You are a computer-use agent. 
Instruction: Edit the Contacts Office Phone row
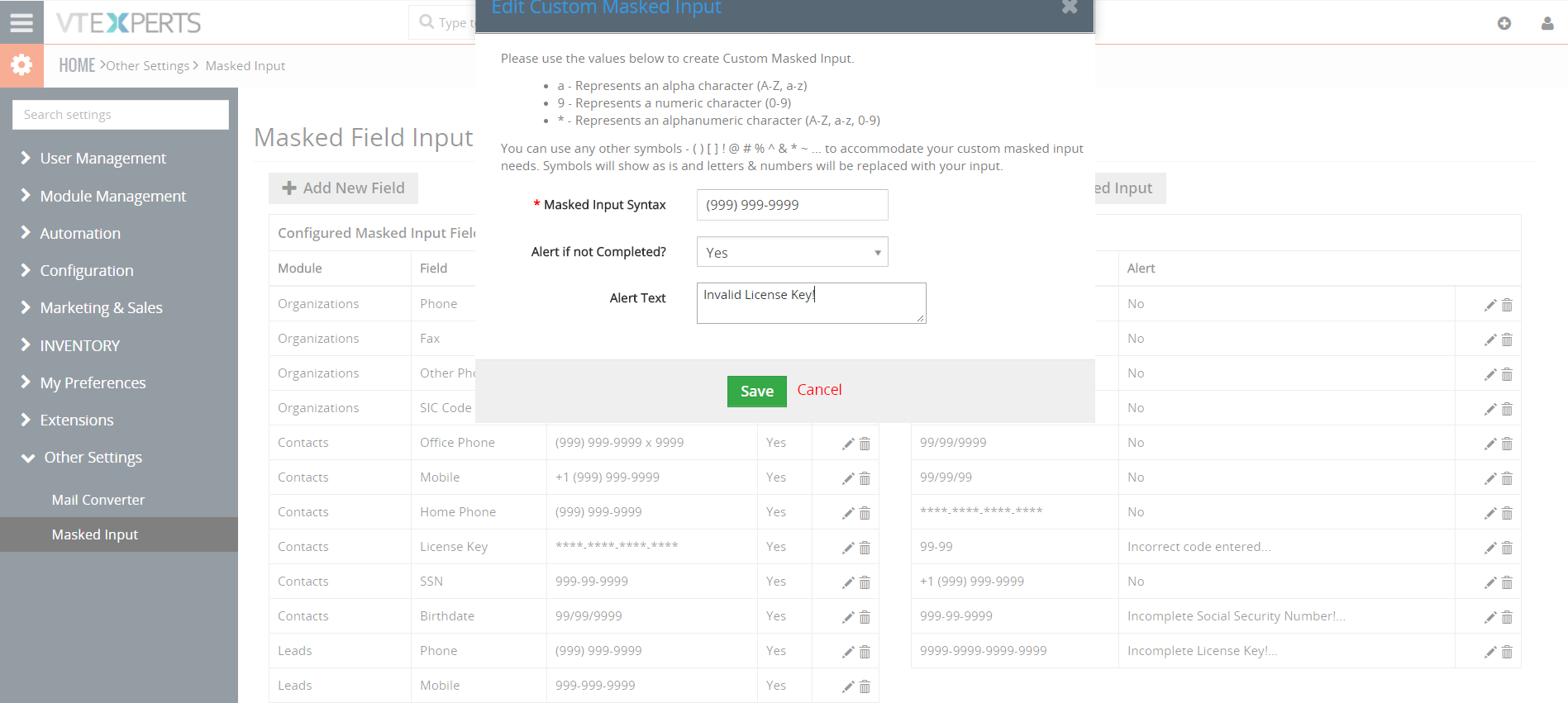point(847,444)
